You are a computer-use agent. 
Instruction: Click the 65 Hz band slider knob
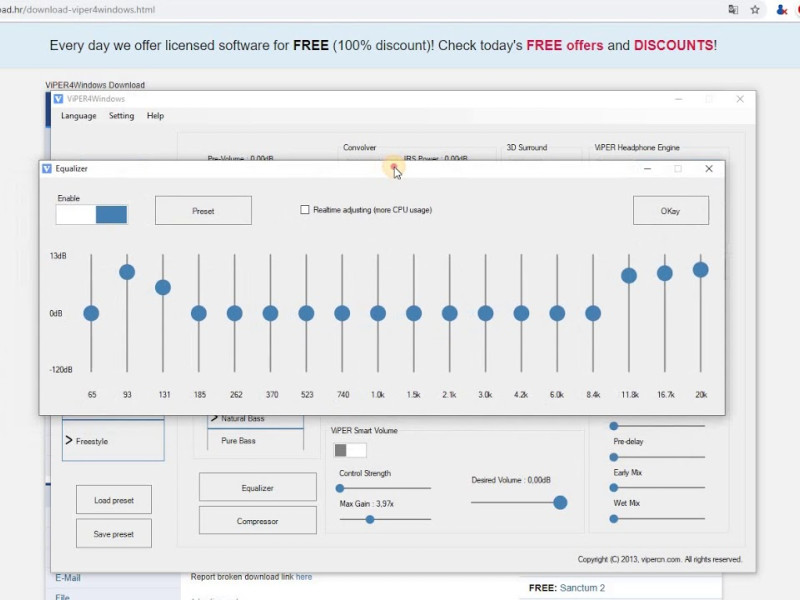91,313
